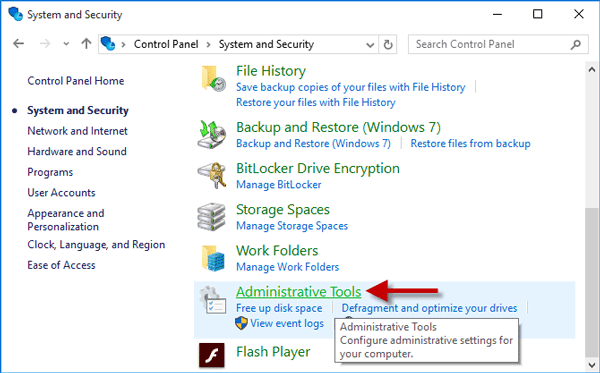The image size is (600, 373).
Task: Open Clock, Language, and Region category
Action: click(96, 245)
